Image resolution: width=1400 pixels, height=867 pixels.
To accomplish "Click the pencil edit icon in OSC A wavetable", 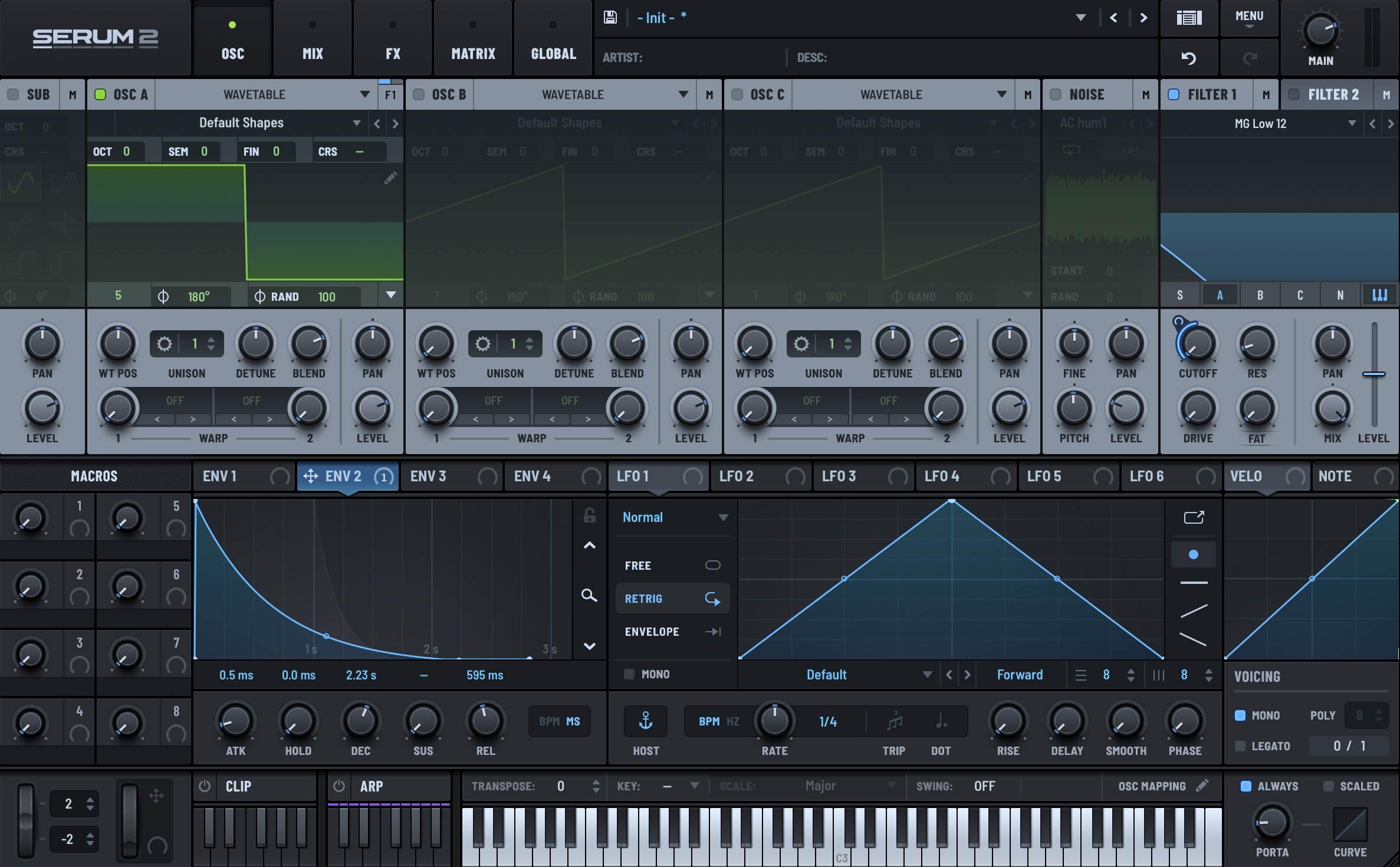I will [390, 178].
